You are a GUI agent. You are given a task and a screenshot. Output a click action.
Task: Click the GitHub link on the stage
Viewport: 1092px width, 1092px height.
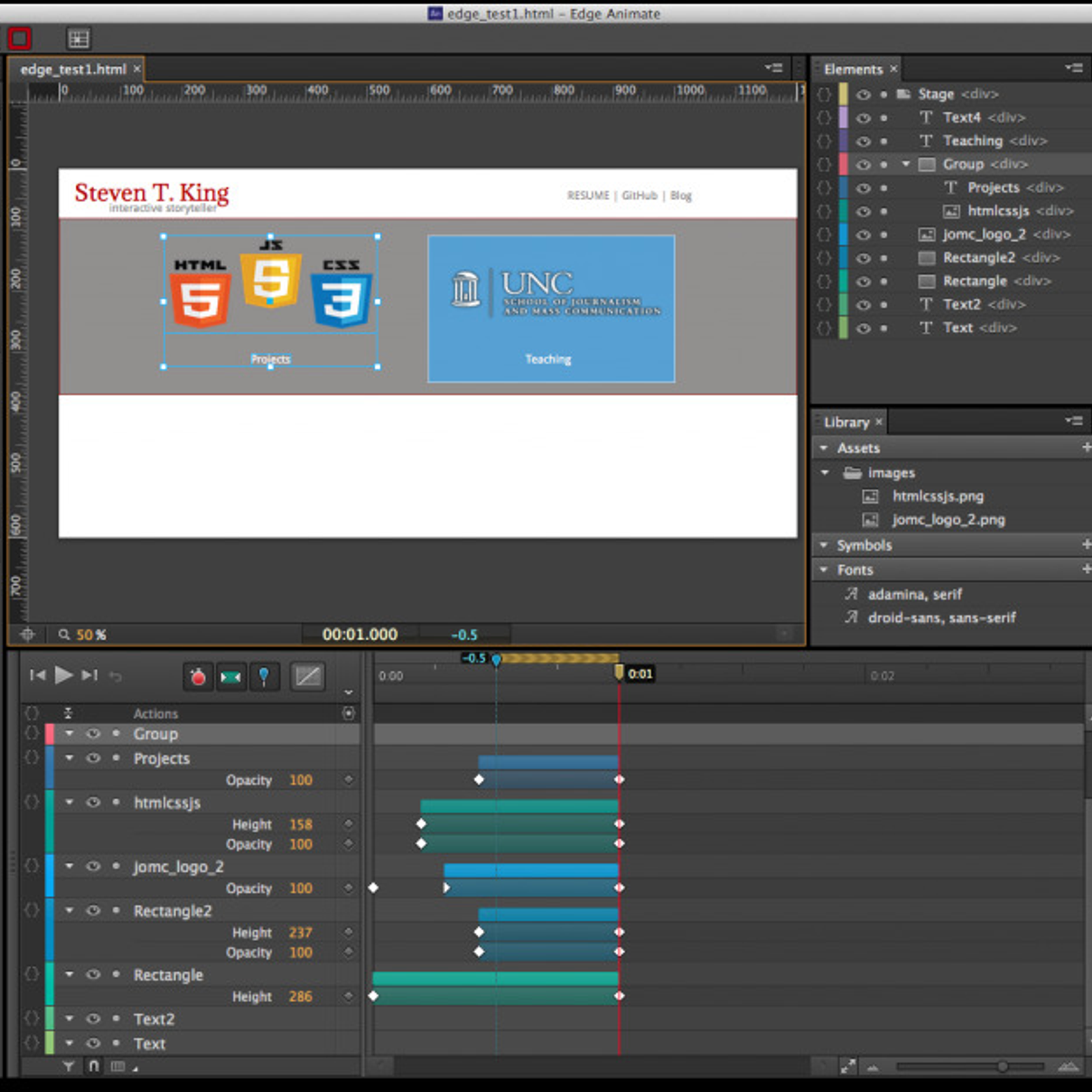640,195
